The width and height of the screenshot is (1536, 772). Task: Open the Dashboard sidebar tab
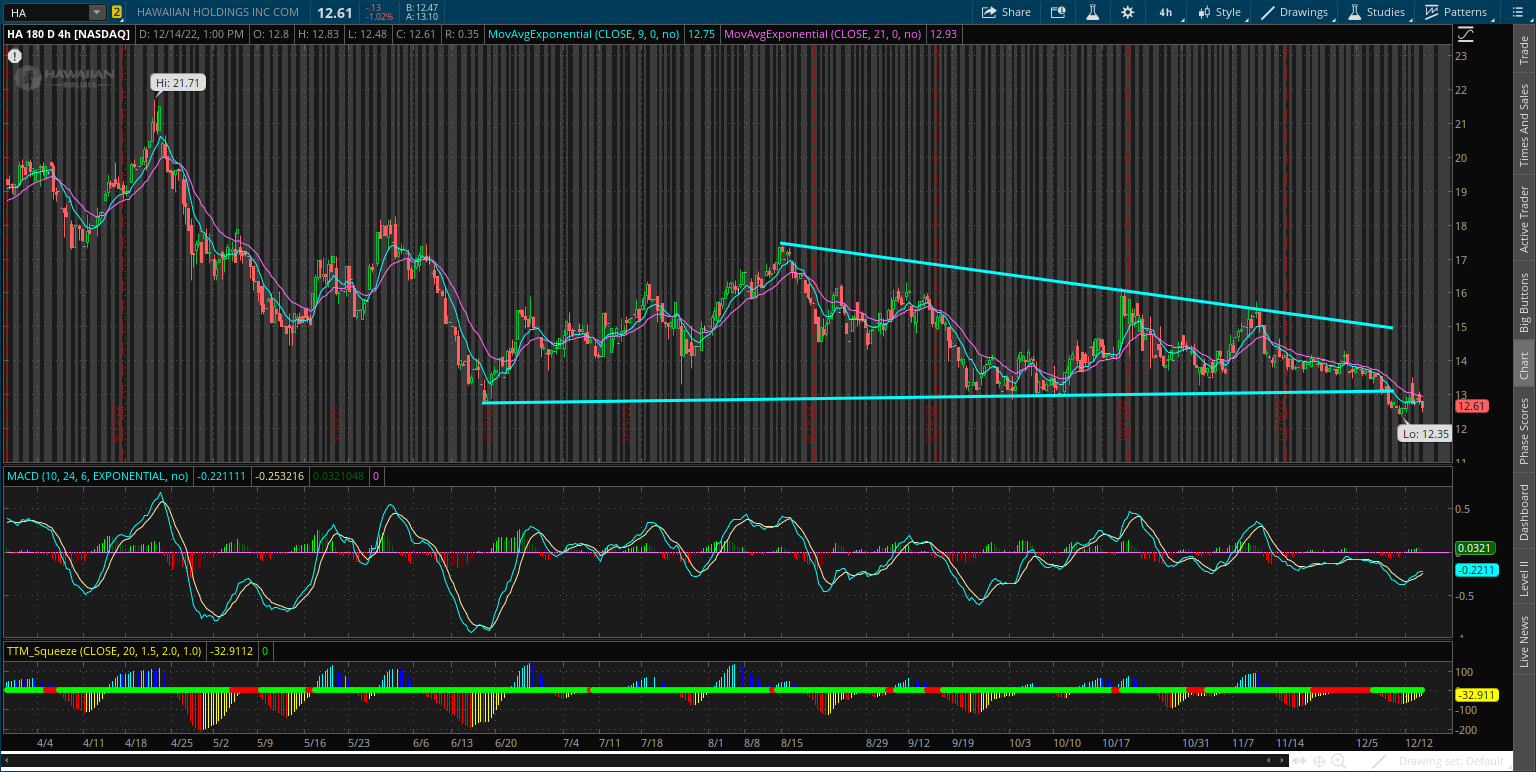[x=1524, y=512]
